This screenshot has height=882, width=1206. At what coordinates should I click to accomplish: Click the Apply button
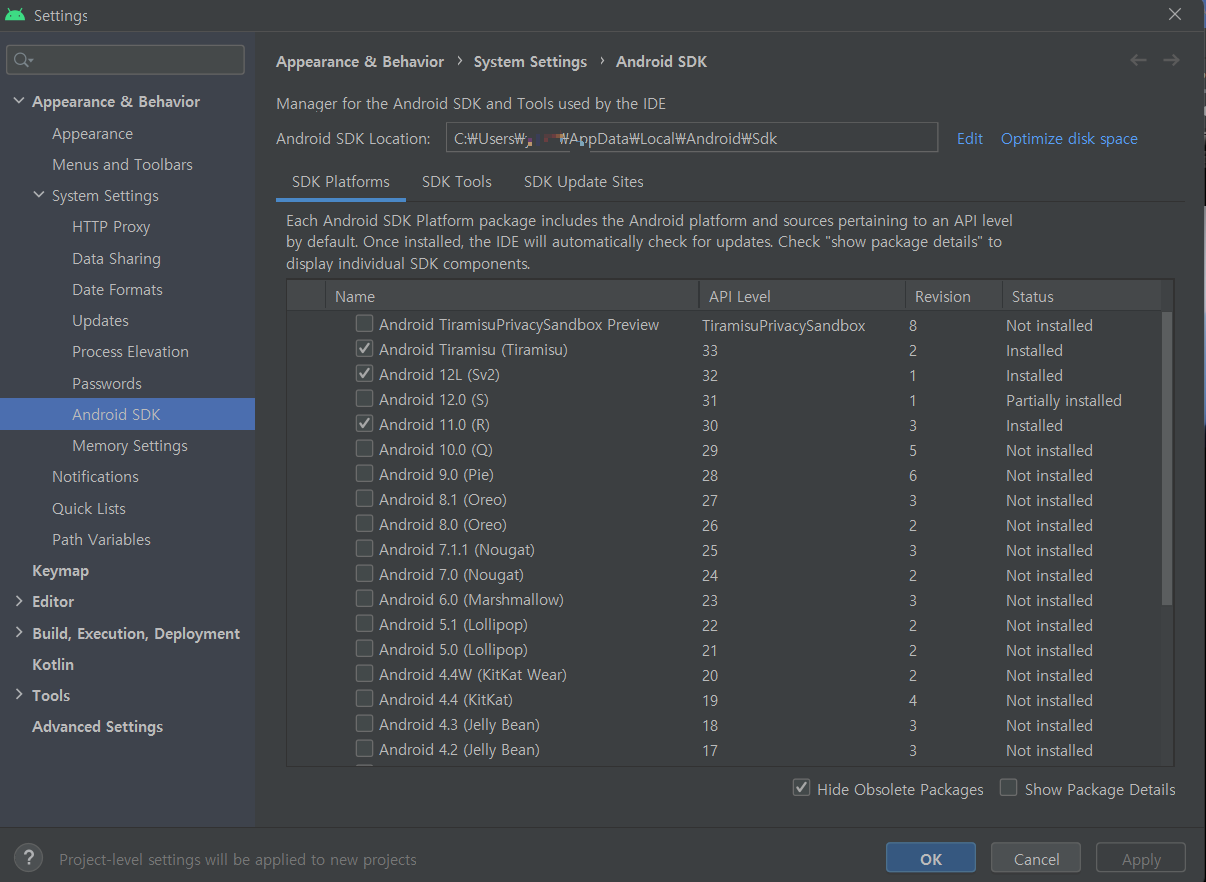point(1141,859)
